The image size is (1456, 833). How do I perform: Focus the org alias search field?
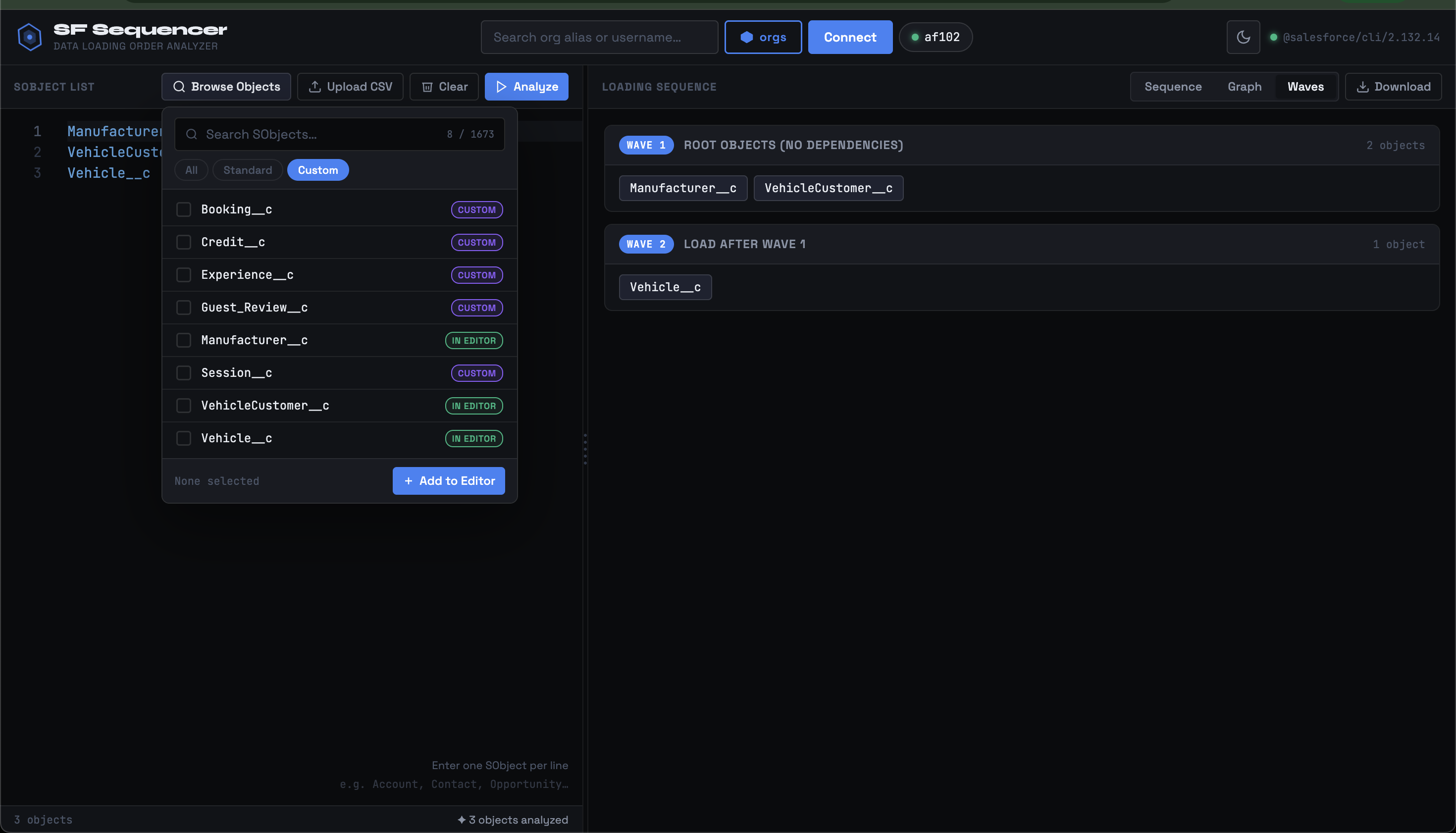tap(600, 37)
